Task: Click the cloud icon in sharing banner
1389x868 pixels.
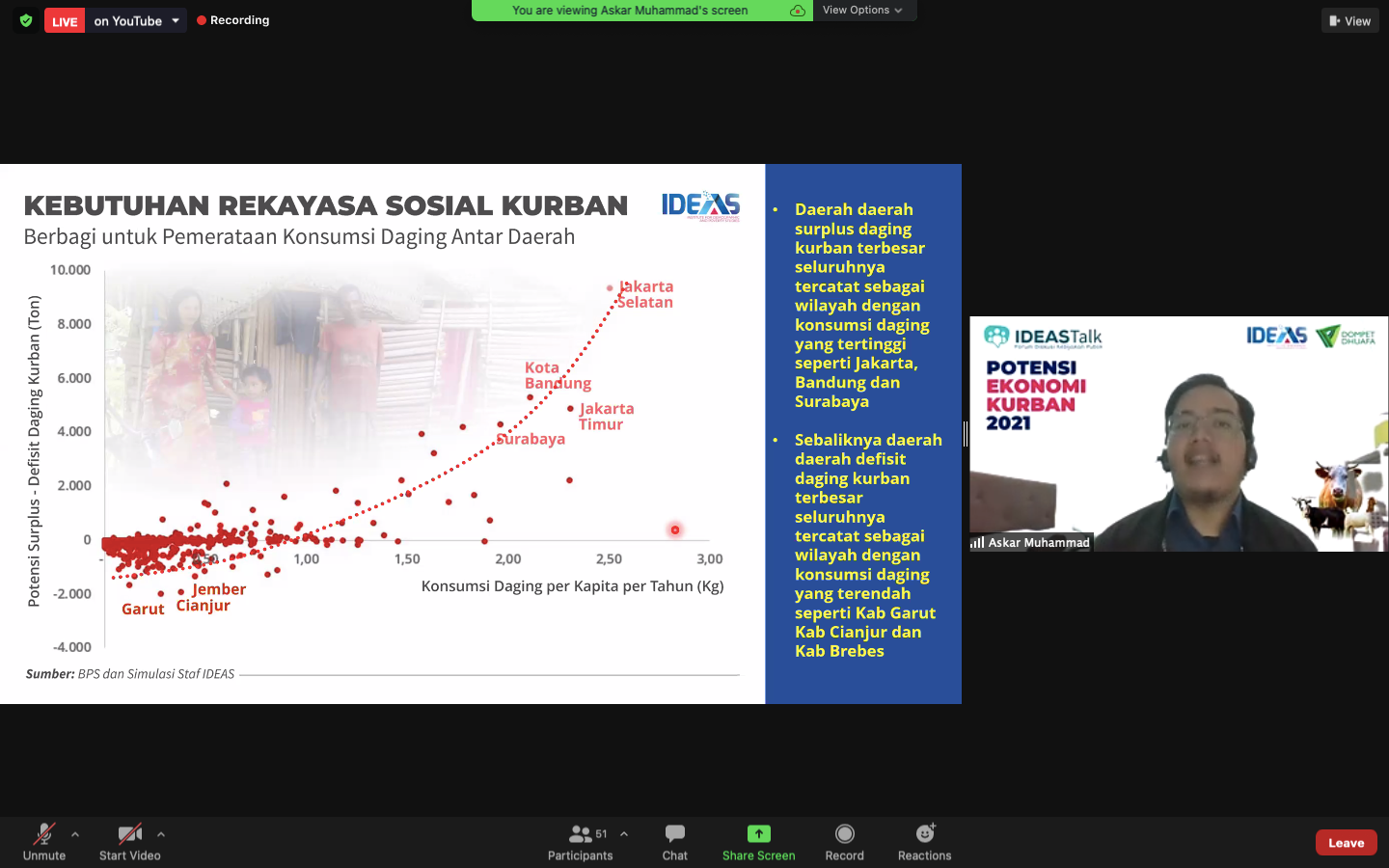Action: (x=798, y=11)
